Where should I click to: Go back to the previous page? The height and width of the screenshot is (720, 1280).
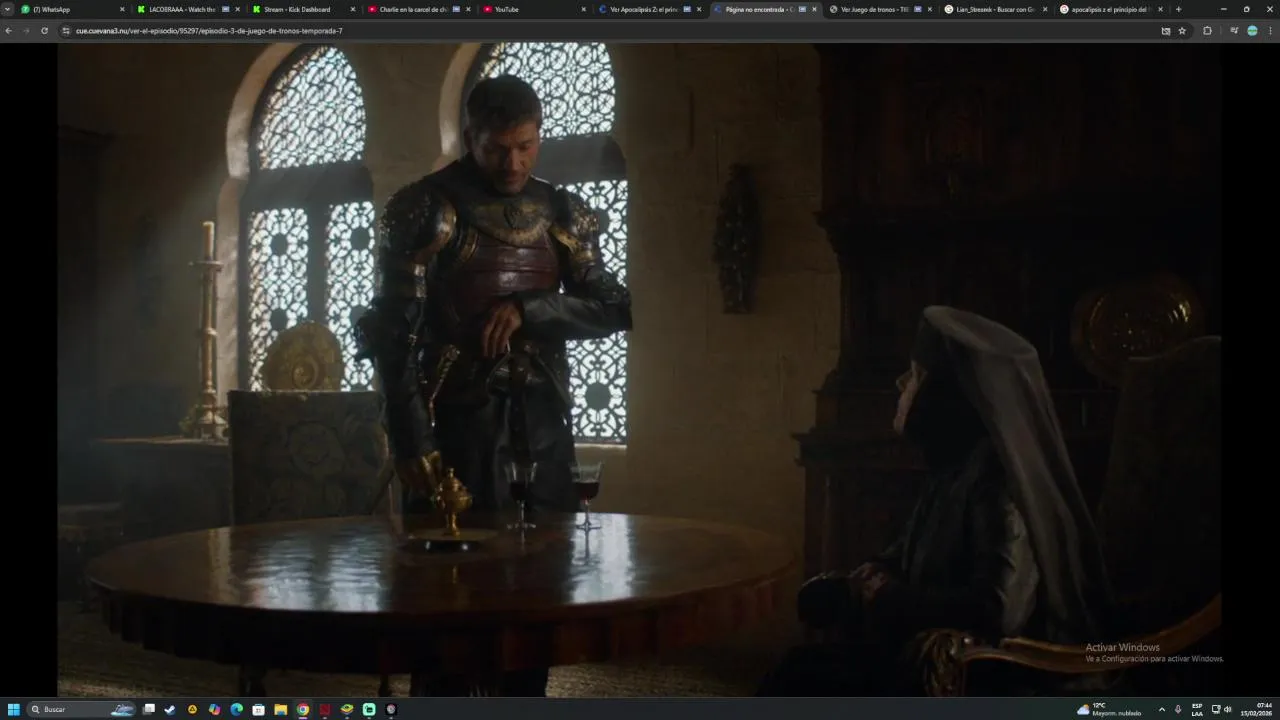click(9, 31)
